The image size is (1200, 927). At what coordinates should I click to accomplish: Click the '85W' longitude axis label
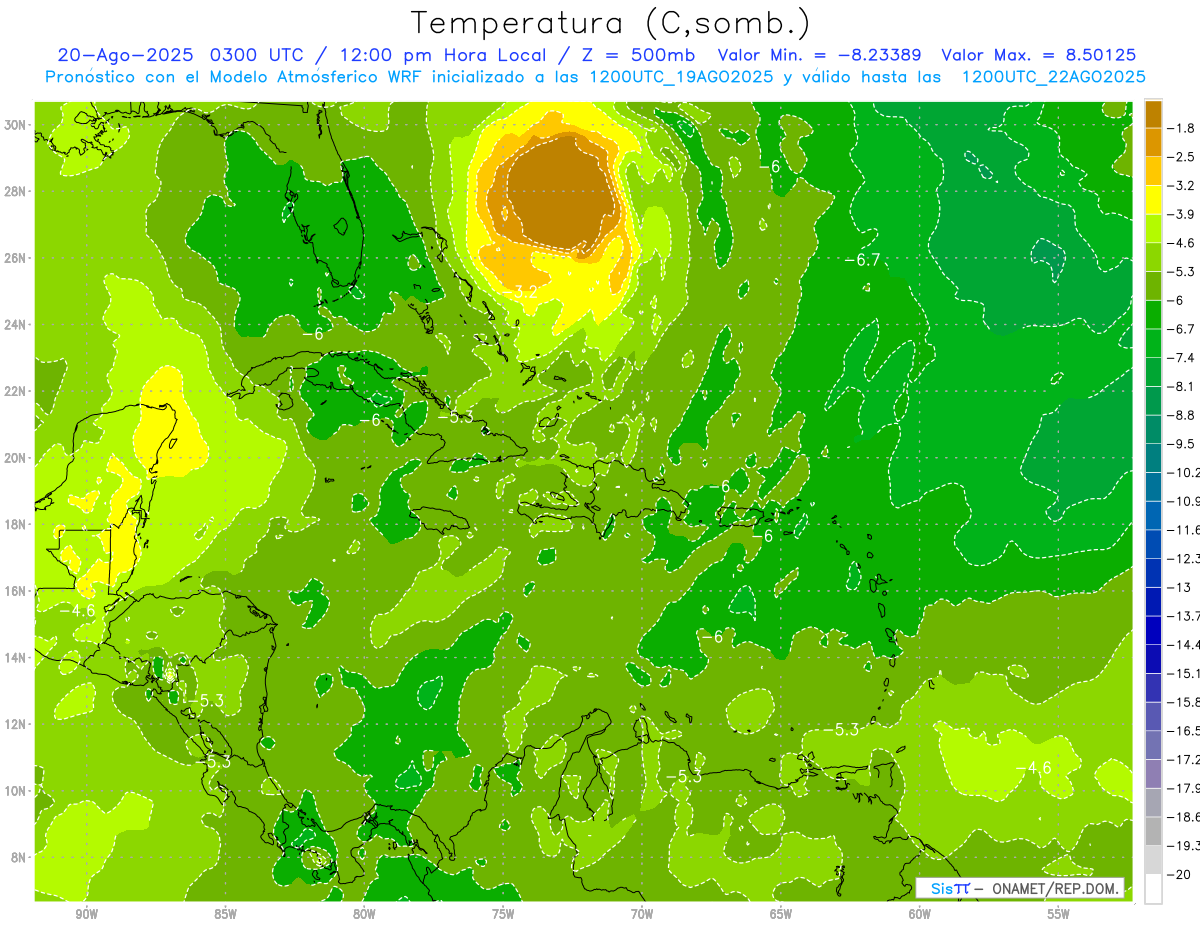tap(225, 914)
